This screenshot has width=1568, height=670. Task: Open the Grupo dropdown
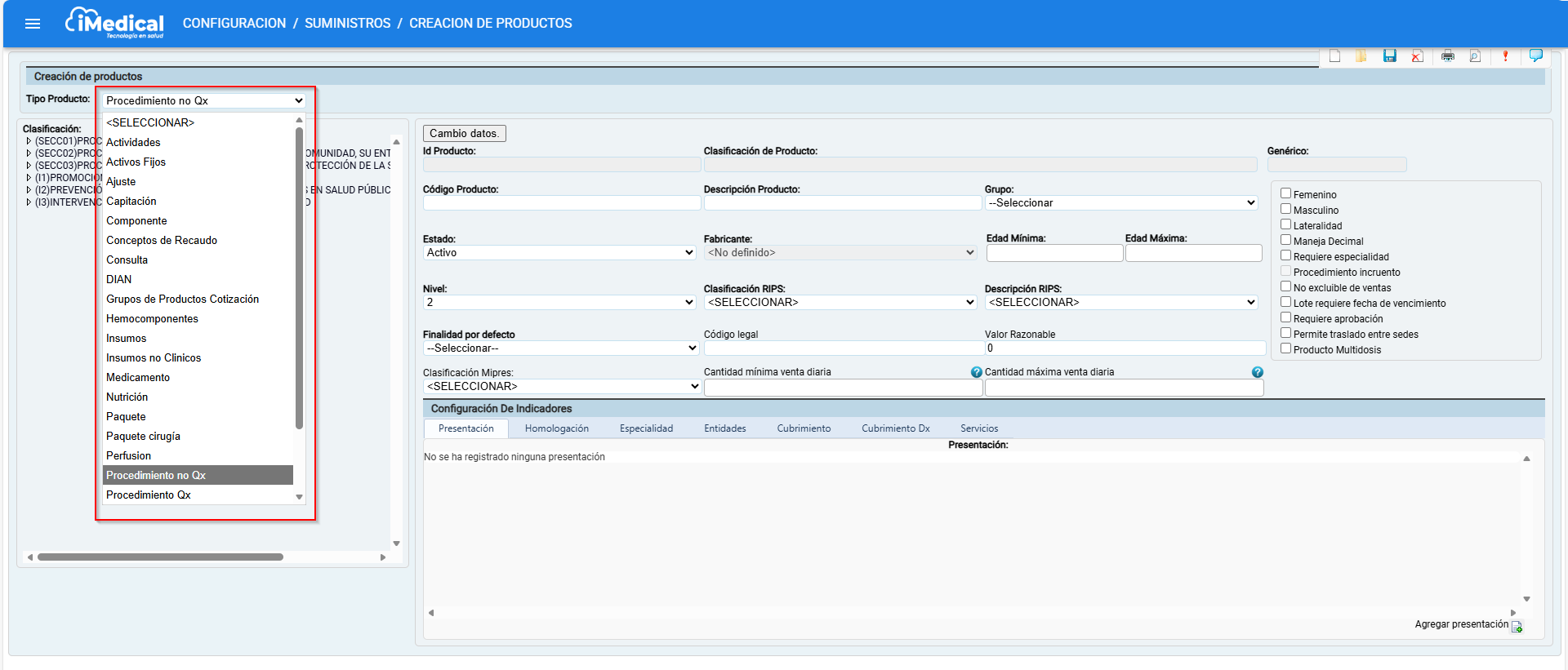click(1121, 202)
